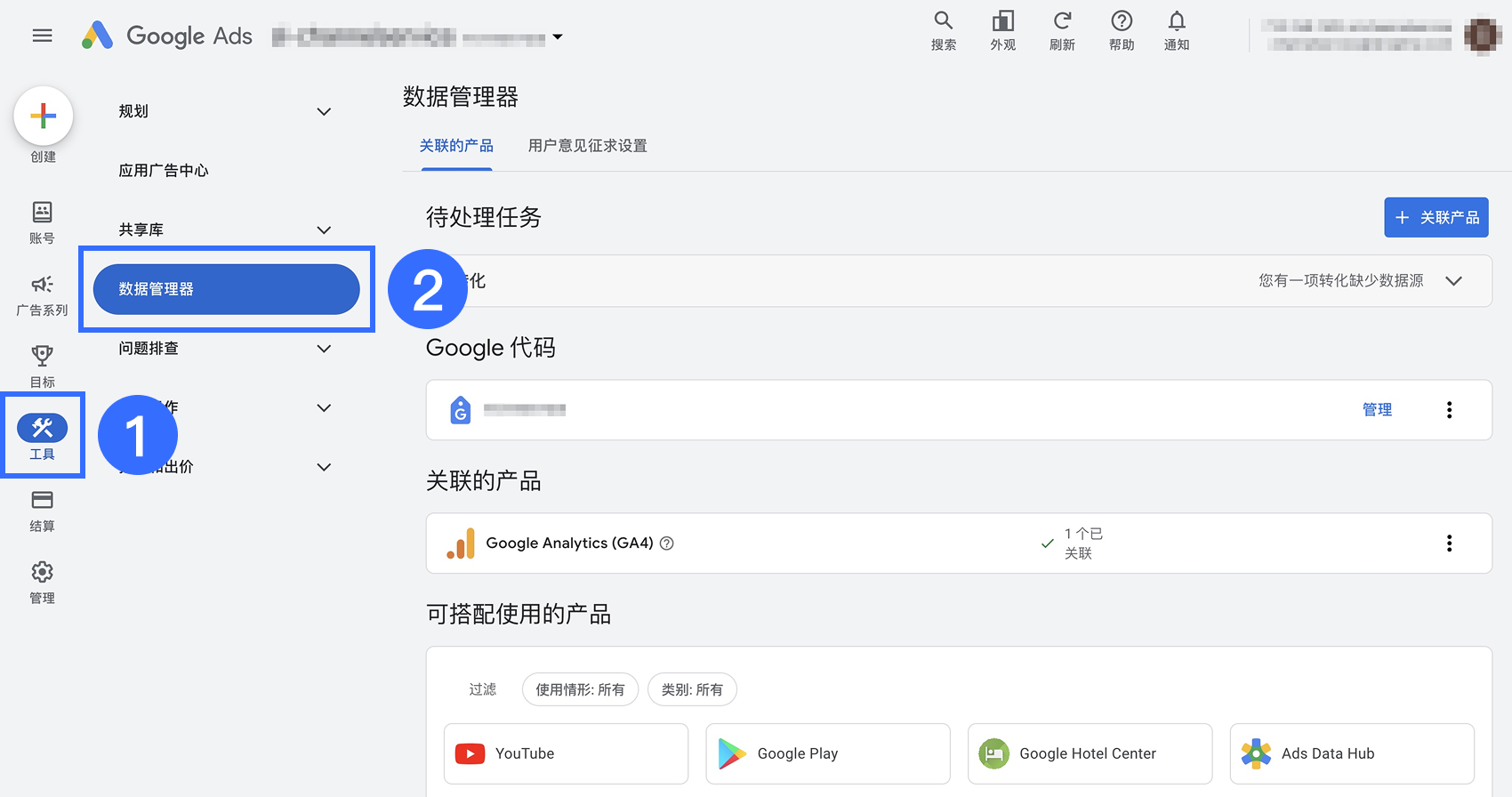
Task: Click the 1 个已关联 status text
Action: coord(1083,543)
